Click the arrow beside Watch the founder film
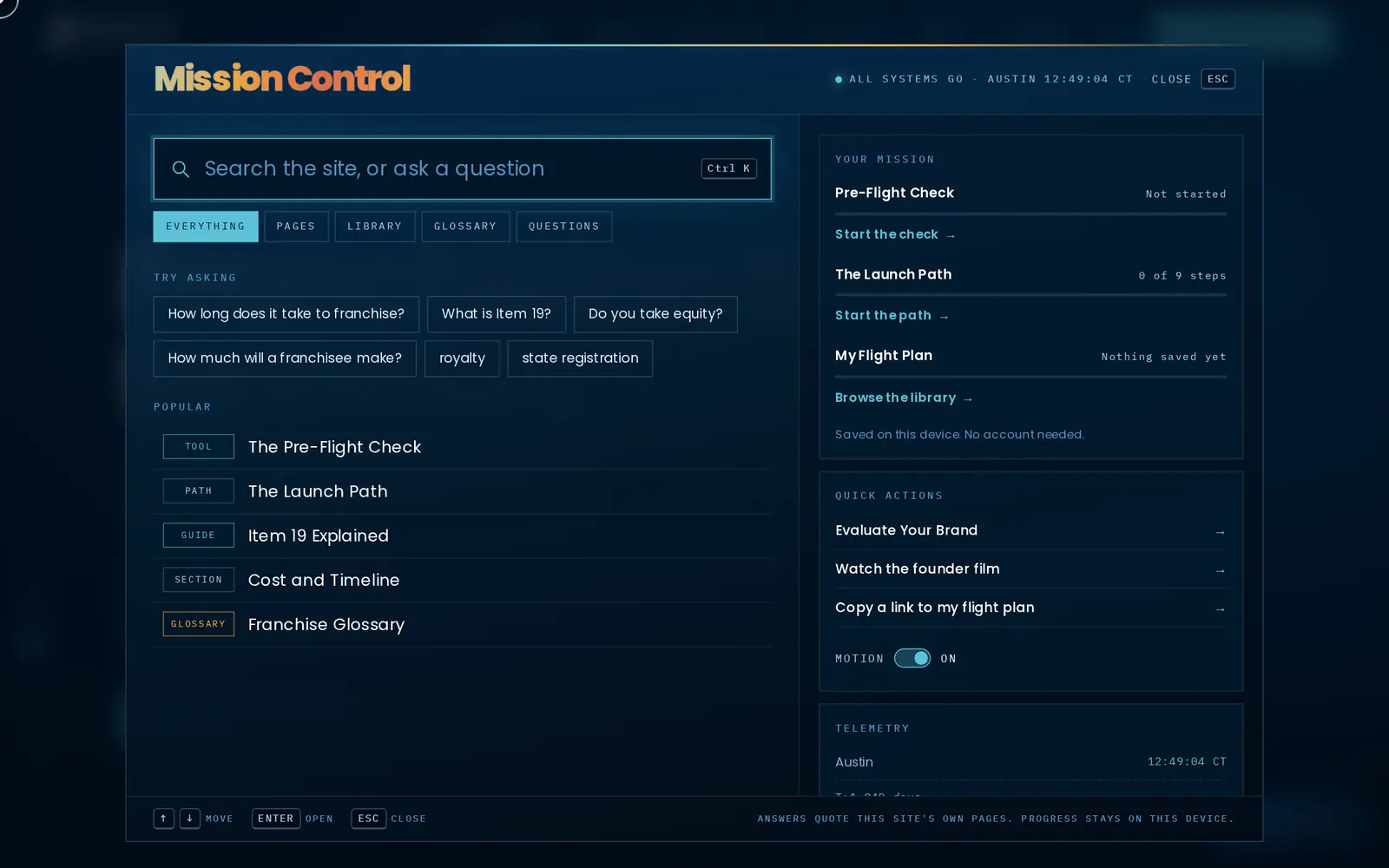The height and width of the screenshot is (868, 1389). [1220, 571]
